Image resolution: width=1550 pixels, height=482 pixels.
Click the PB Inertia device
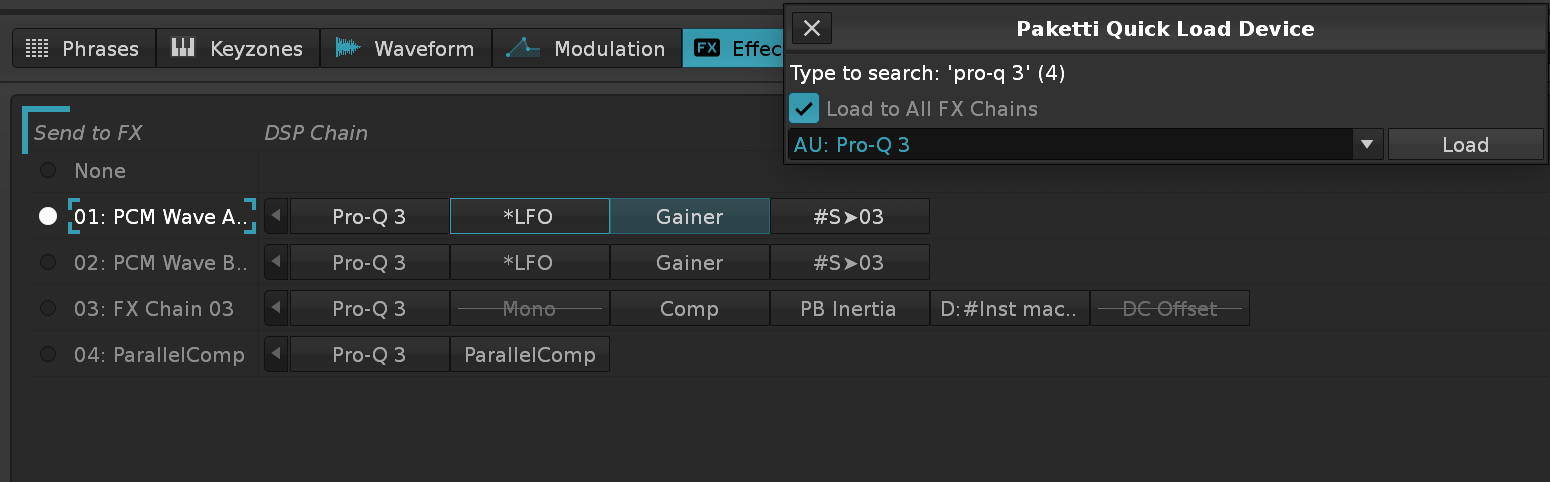click(849, 309)
